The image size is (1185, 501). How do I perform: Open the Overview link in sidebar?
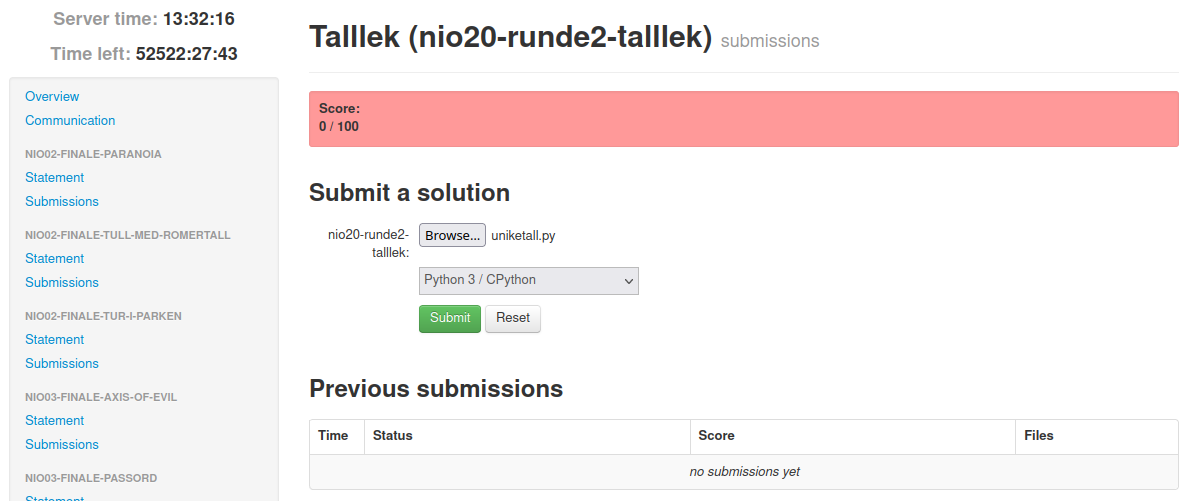[52, 97]
